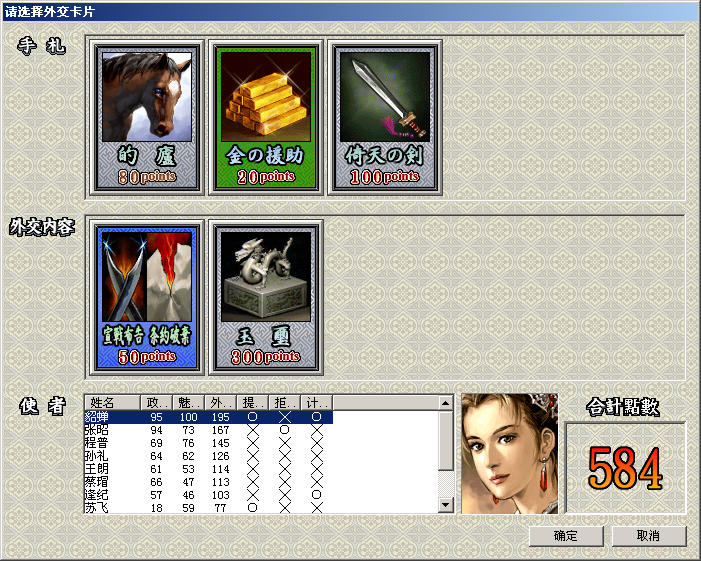The width and height of the screenshot is (701, 561).
Task: Click envoy list scroll down arrow
Action: coord(446,505)
